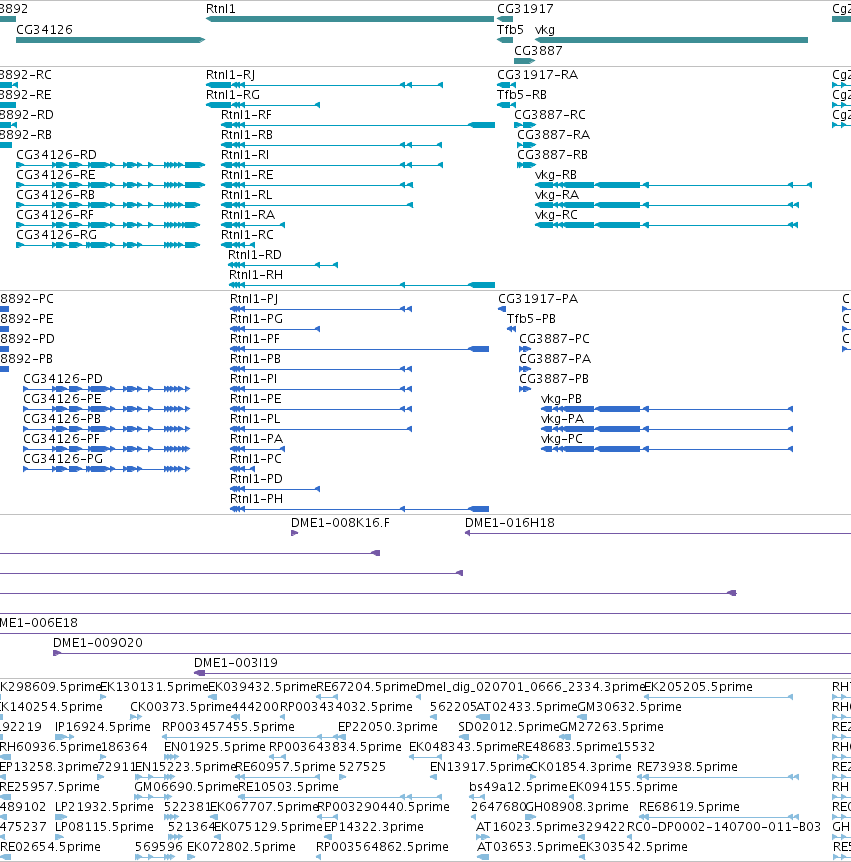This screenshot has height=862, width=851.
Task: Click EST CK00373.5prime label
Action: [x=181, y=706]
